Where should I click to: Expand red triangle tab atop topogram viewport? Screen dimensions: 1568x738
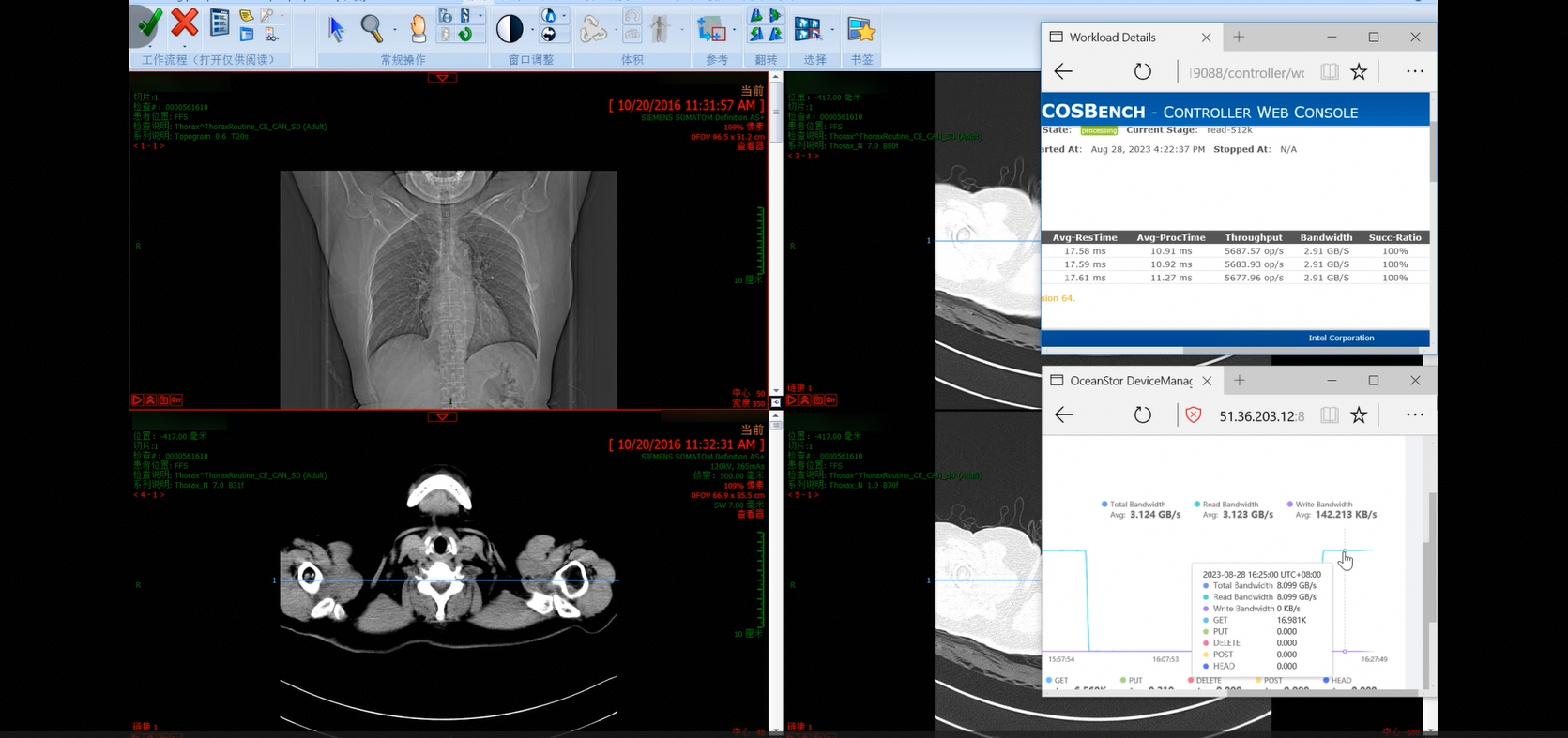click(442, 78)
